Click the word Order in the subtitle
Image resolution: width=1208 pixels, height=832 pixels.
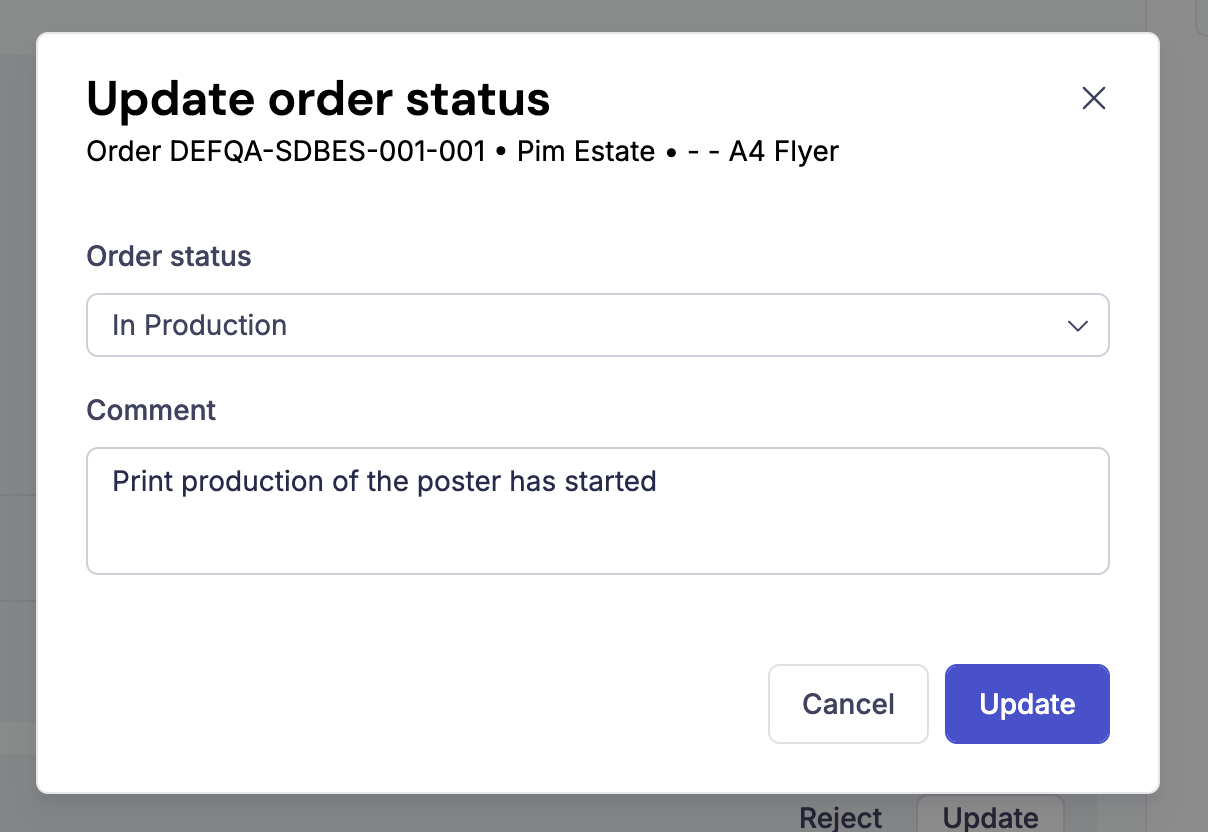(x=124, y=152)
